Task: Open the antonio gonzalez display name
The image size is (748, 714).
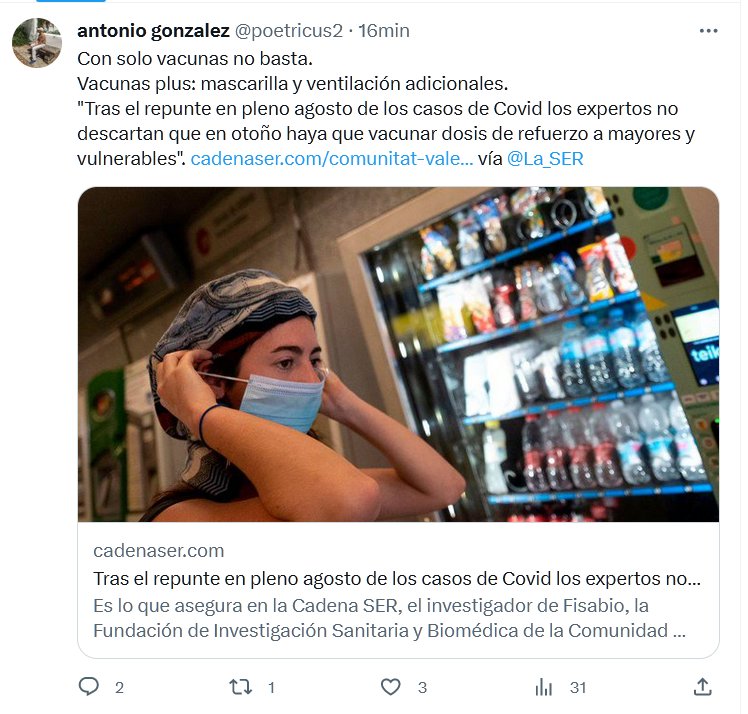Action: 153,31
